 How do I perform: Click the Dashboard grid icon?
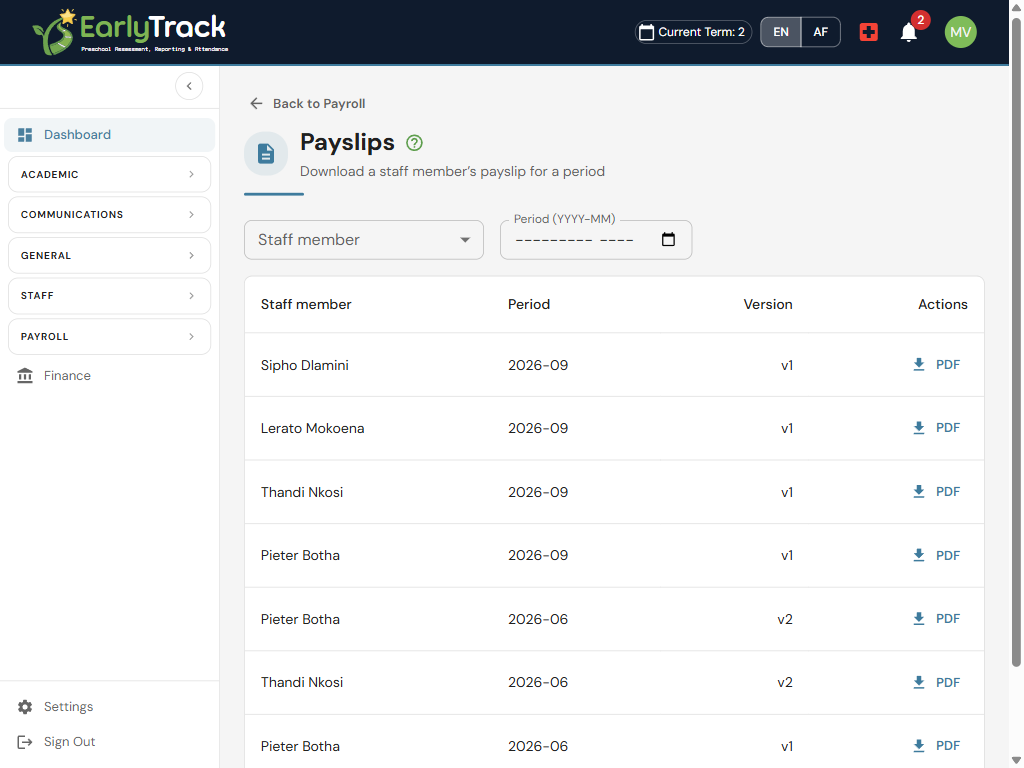point(25,135)
